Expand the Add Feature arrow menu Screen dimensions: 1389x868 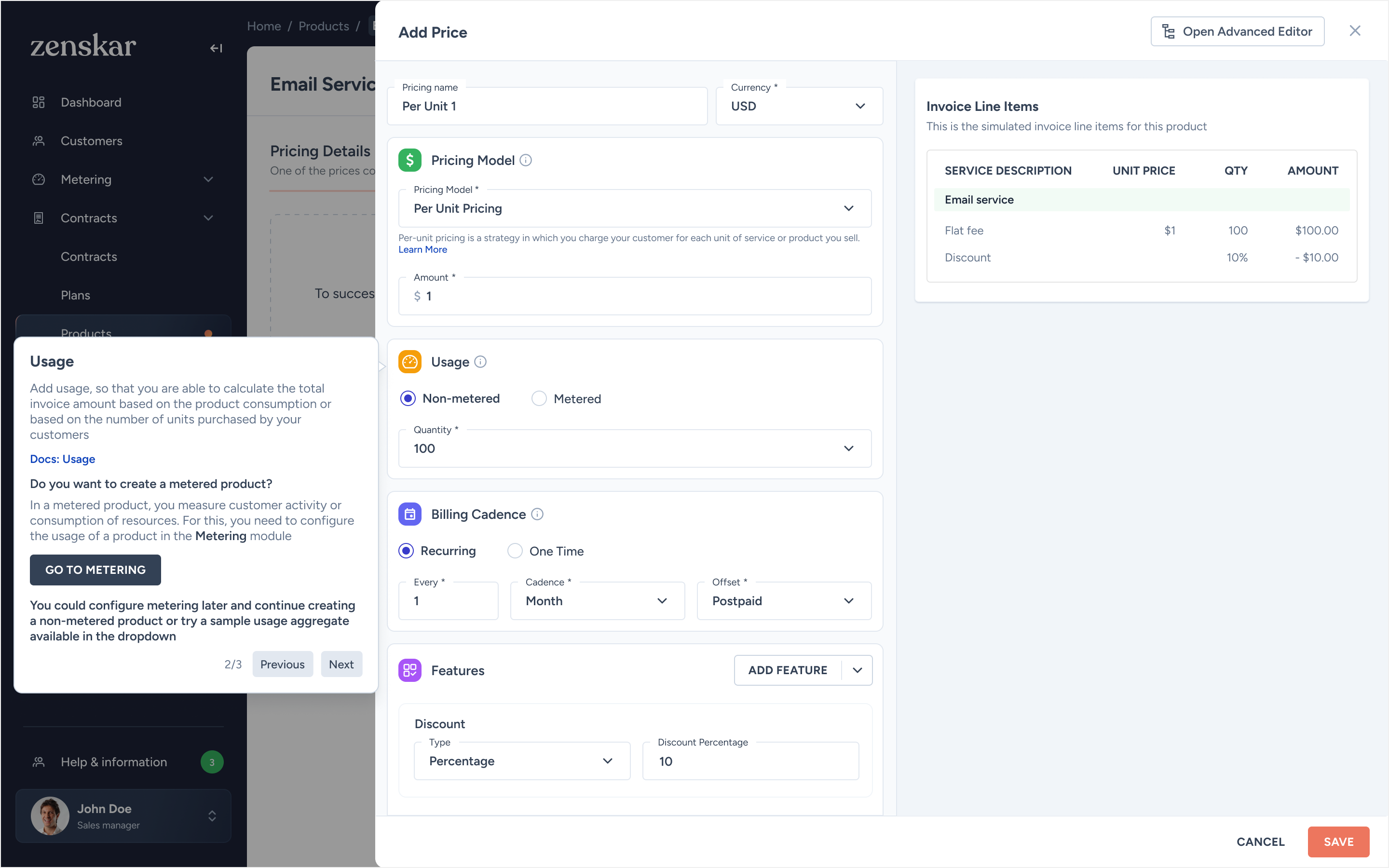[x=857, y=670]
